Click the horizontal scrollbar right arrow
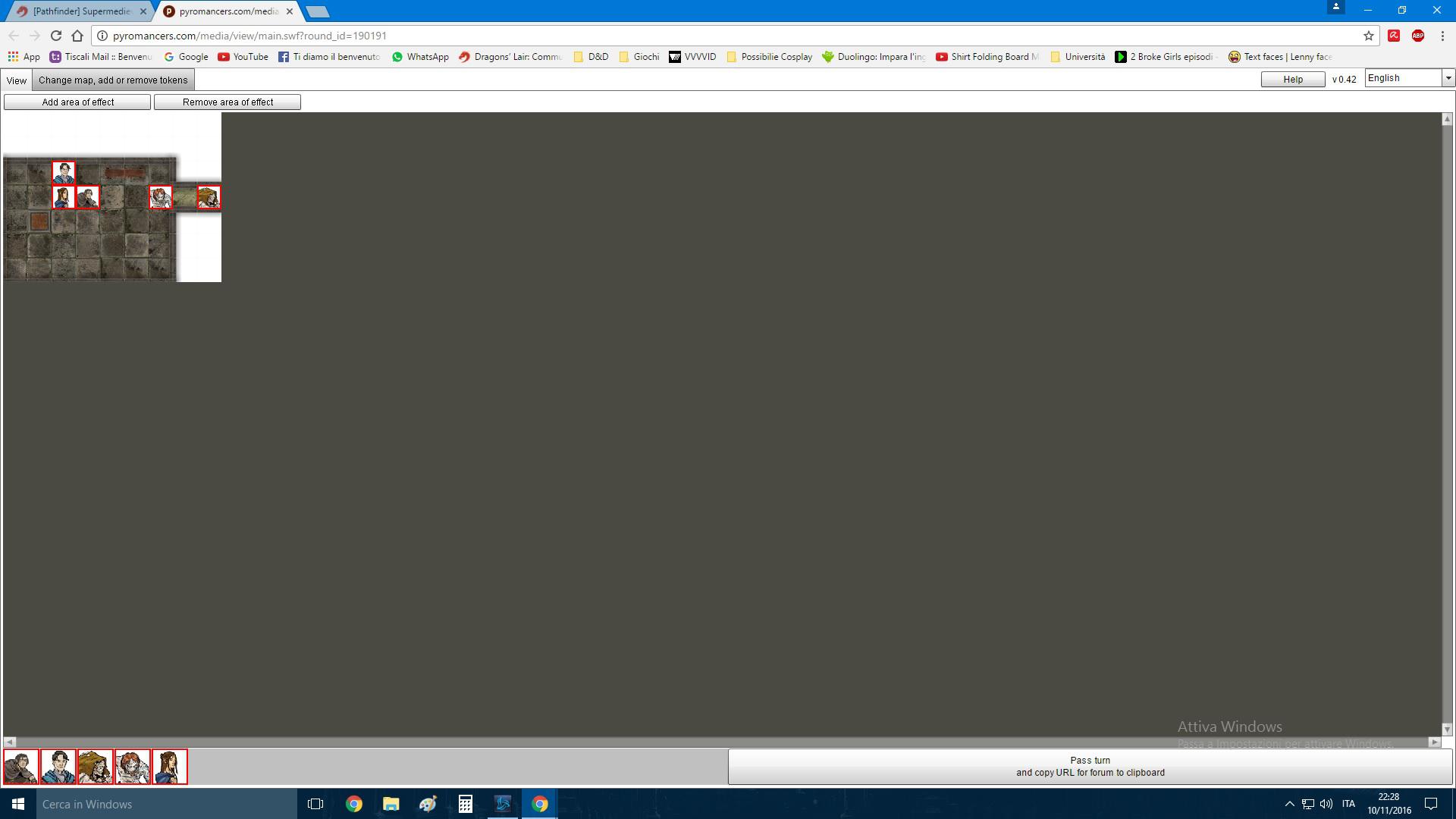Screen dimensions: 1456x819 (1434, 742)
